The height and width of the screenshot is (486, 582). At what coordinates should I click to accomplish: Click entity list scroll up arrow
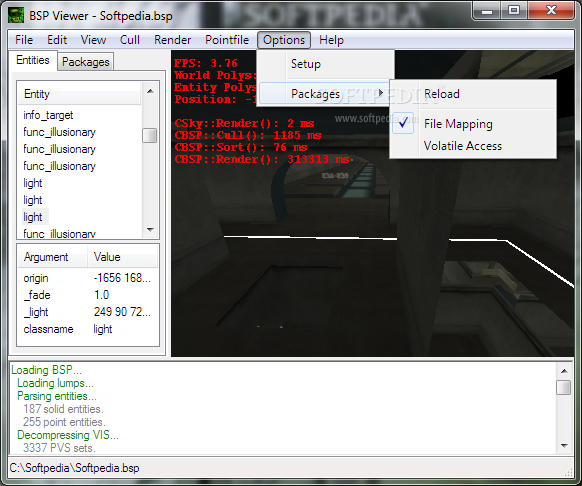[x=150, y=91]
